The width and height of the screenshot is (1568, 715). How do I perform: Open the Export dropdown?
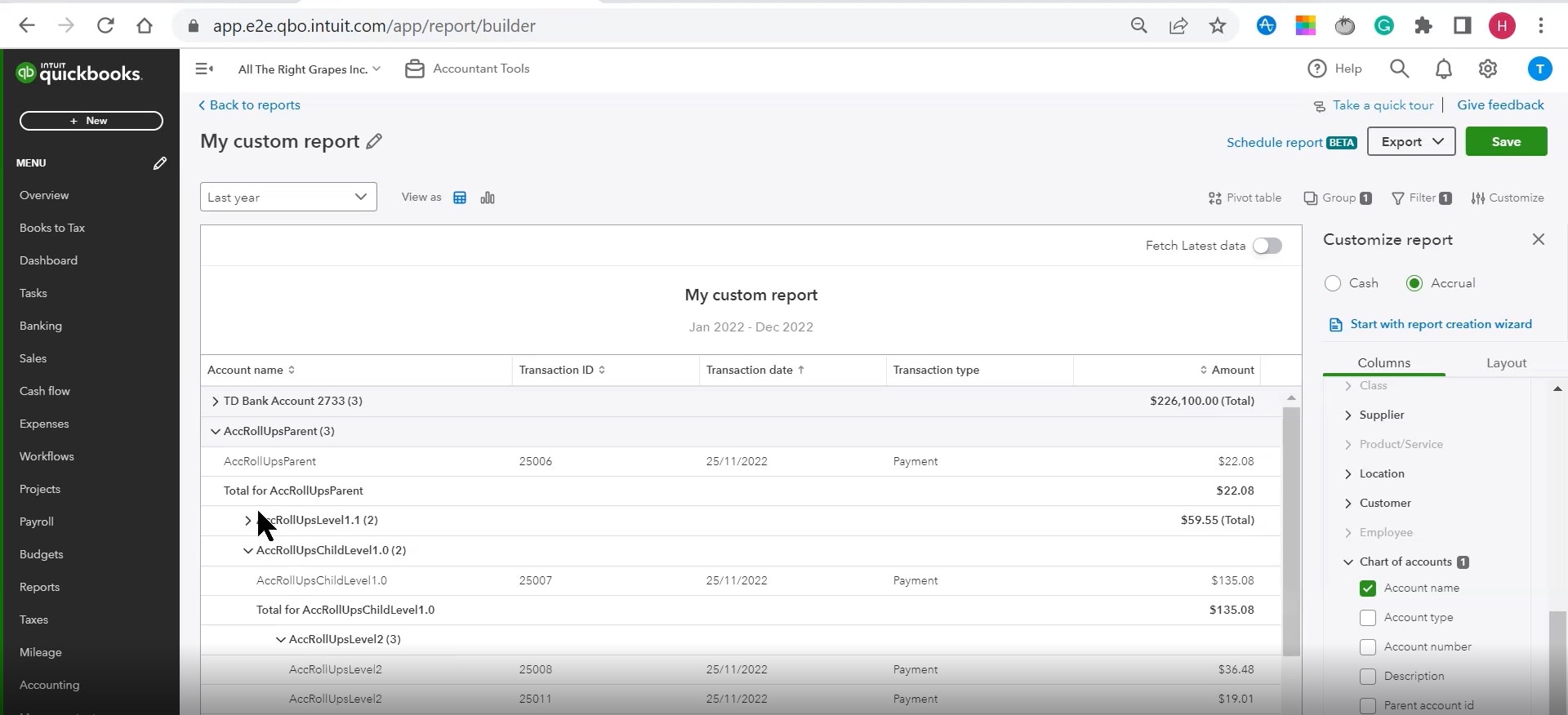1411,141
